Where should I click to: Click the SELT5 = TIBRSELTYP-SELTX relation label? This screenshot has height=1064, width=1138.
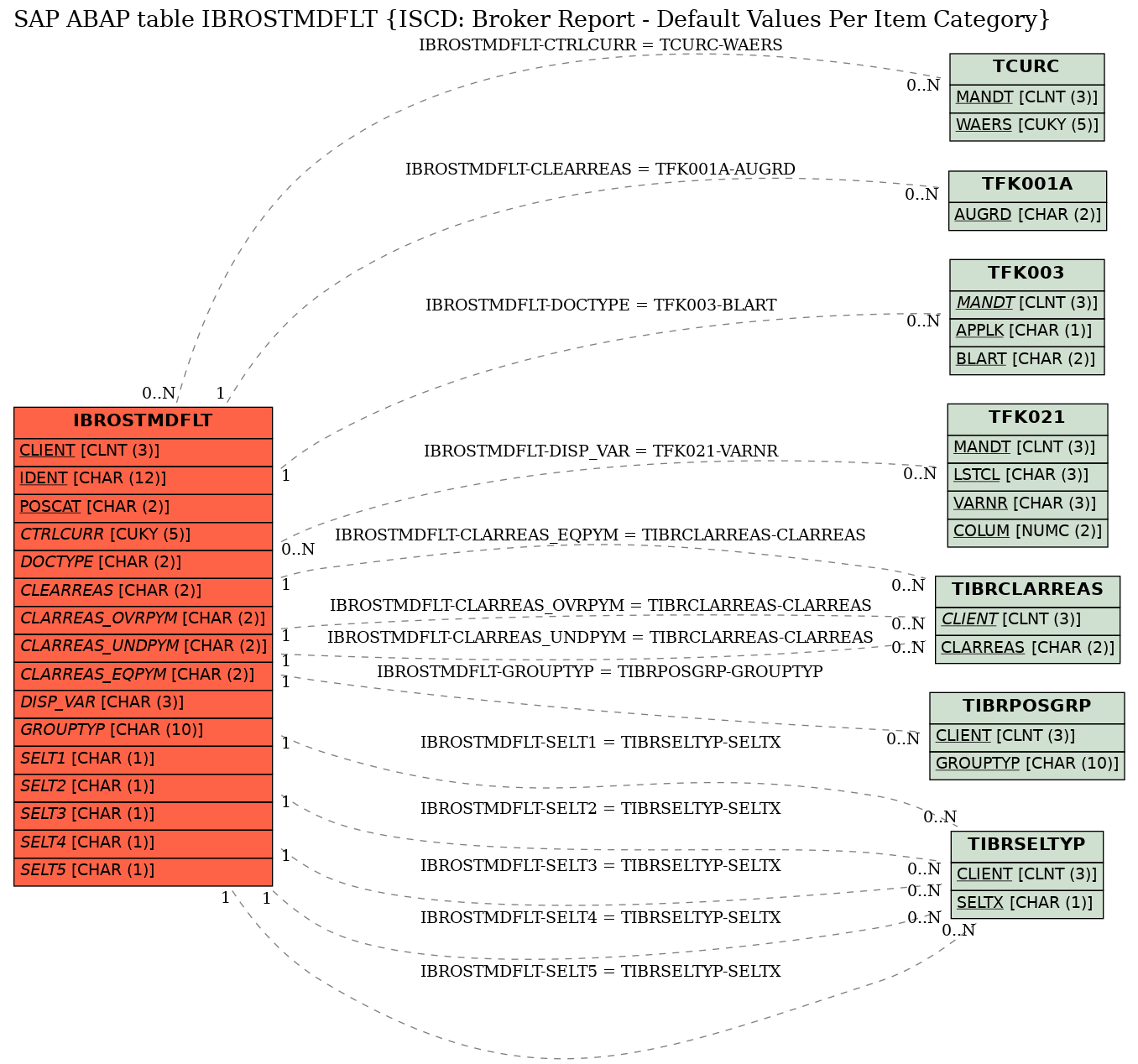tap(600, 972)
